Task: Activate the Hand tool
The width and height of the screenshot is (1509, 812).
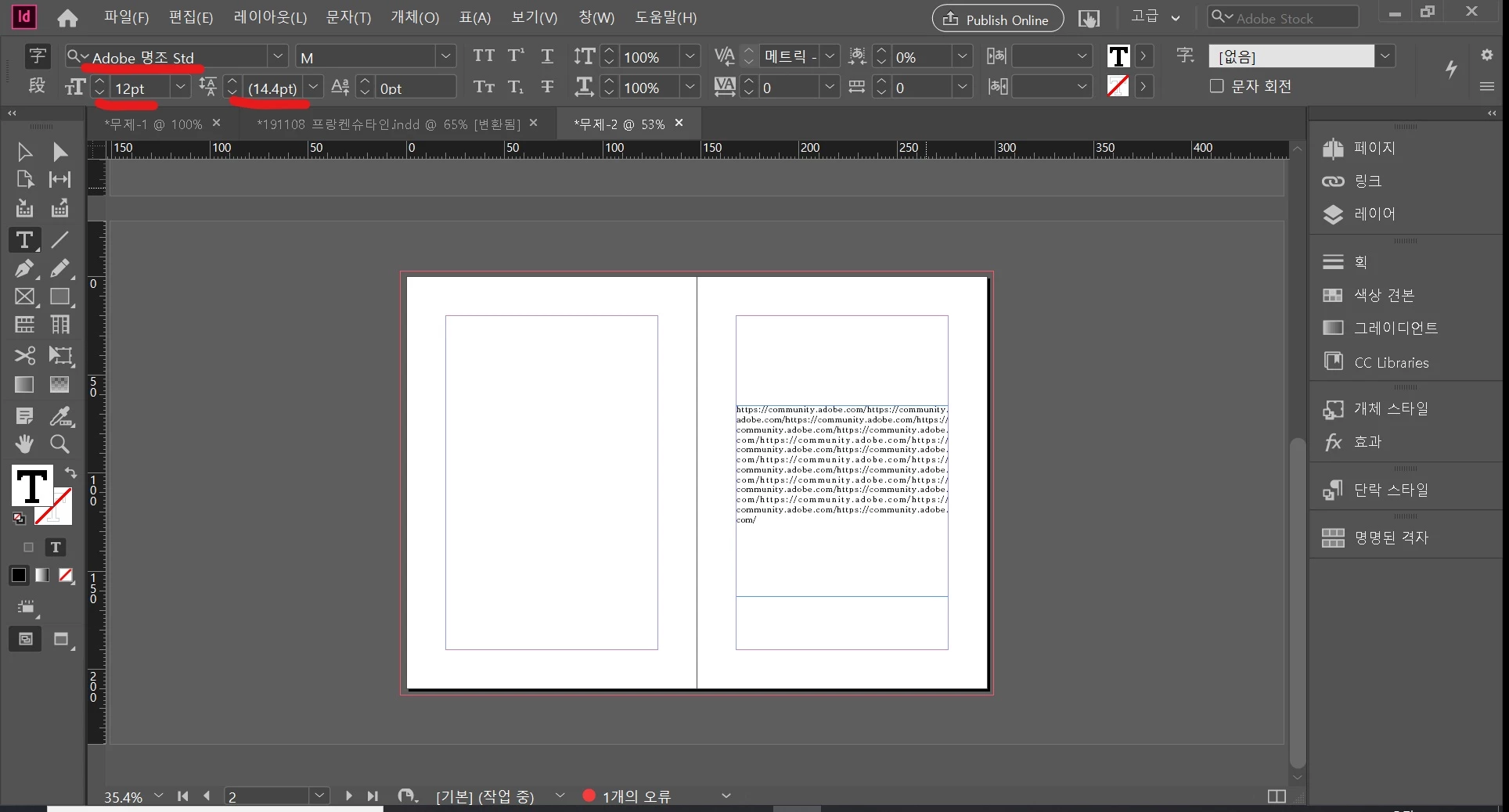Action: click(x=24, y=444)
